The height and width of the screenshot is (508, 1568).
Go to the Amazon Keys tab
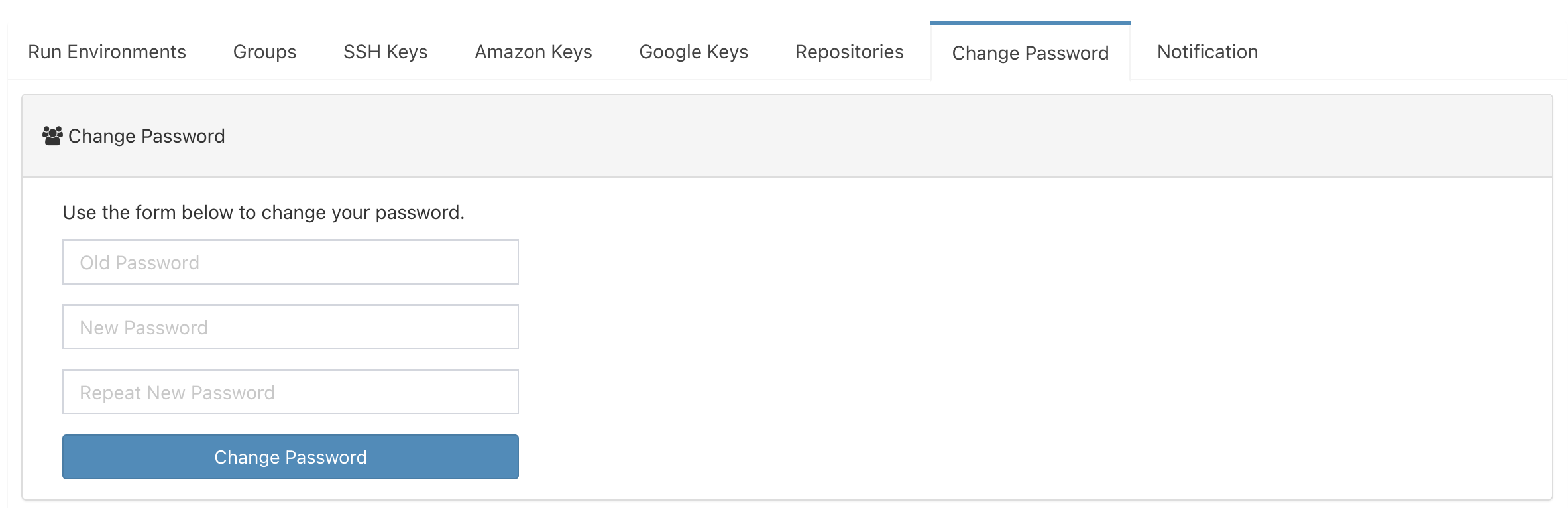coord(533,52)
